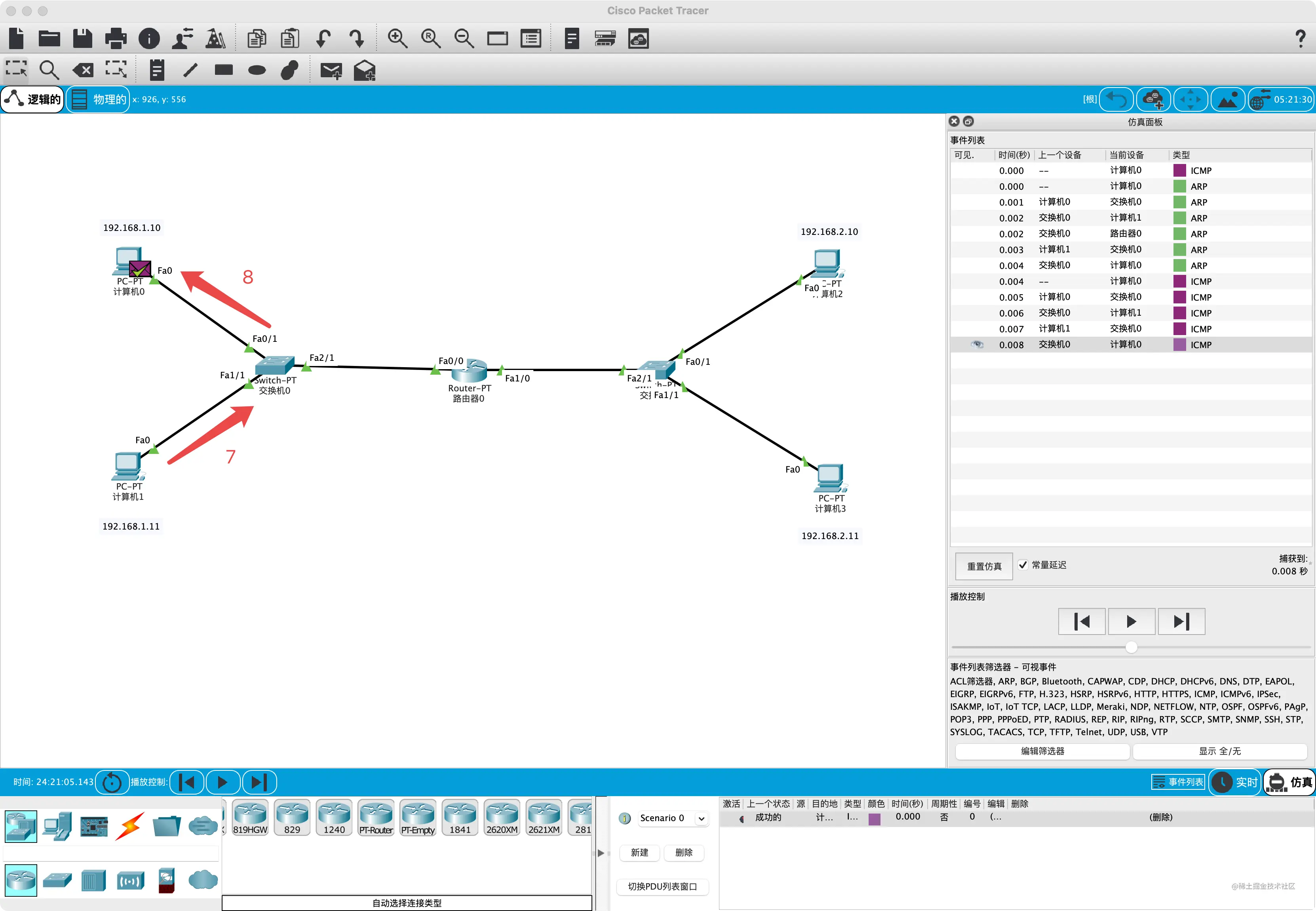Choose the Inspect magnifier tool
This screenshot has width=1316, height=911.
pos(49,70)
